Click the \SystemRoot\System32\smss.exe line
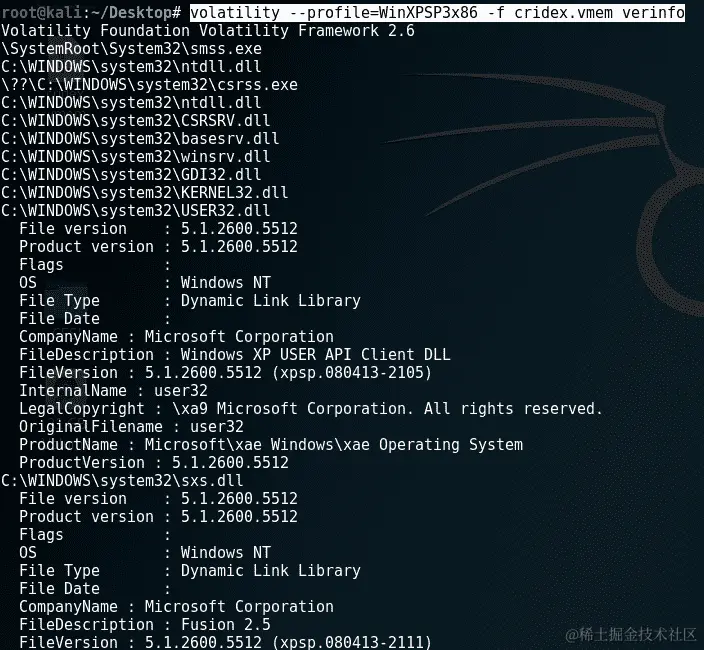Image resolution: width=704 pixels, height=650 pixels. 131,48
